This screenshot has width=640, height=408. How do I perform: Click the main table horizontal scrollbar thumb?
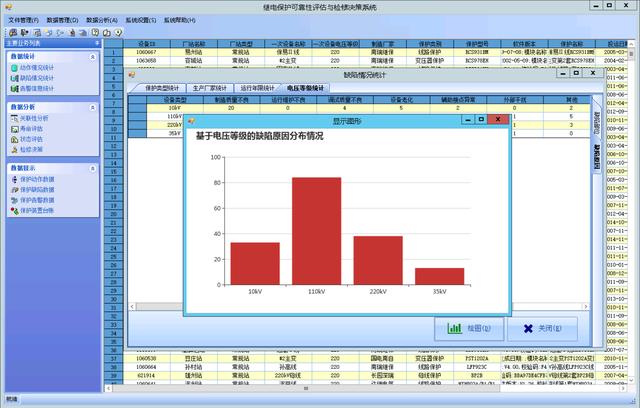306,389
